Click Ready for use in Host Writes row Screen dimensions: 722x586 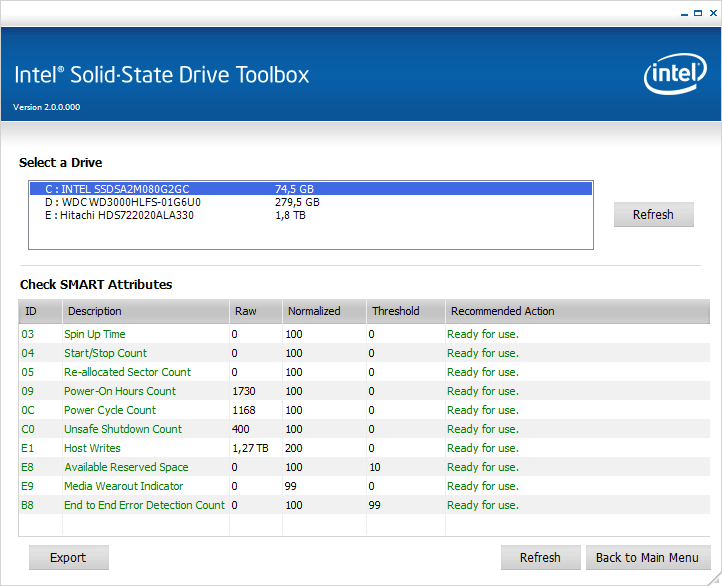tap(483, 448)
